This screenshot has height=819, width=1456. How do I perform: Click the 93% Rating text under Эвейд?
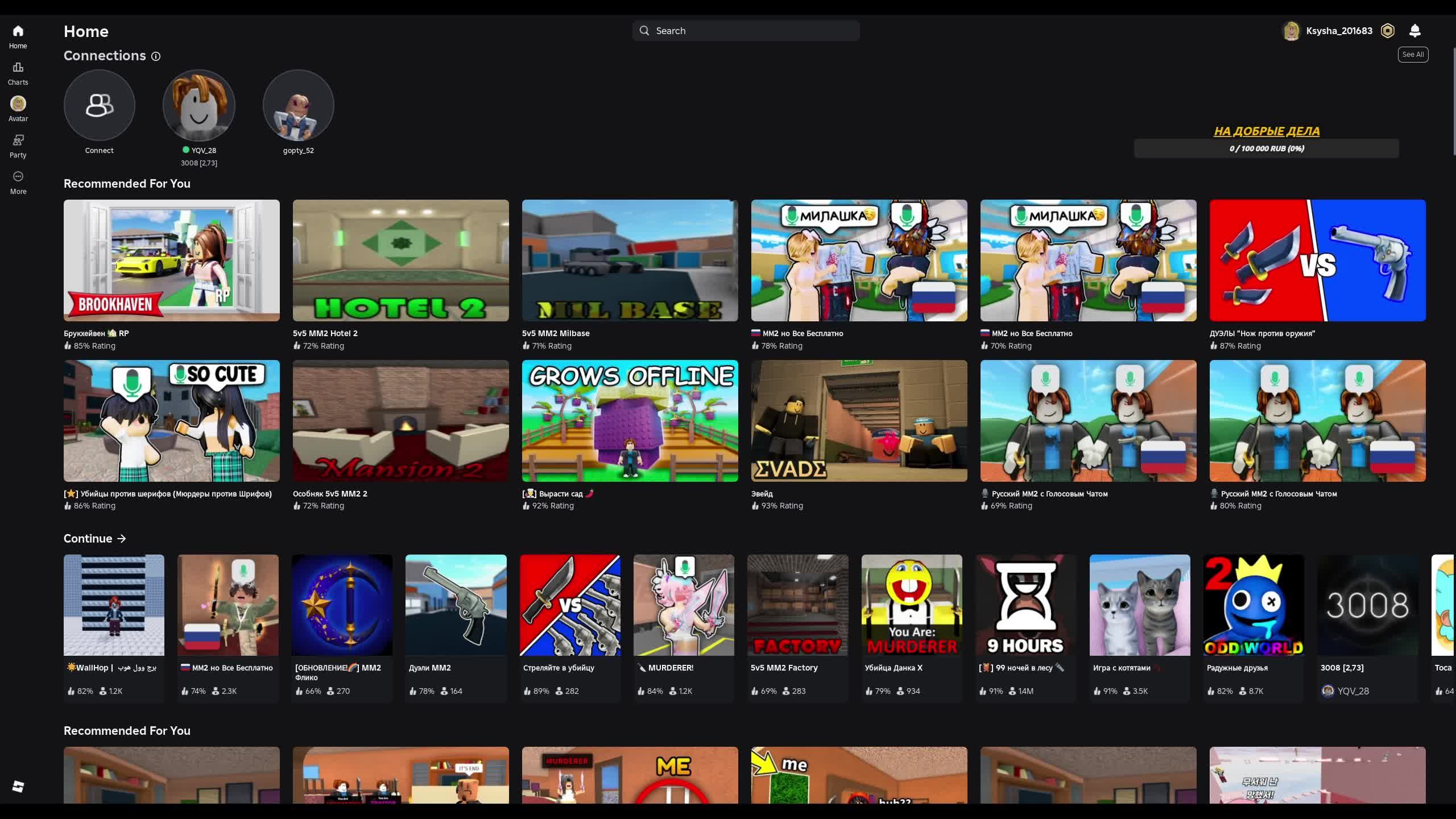click(782, 506)
